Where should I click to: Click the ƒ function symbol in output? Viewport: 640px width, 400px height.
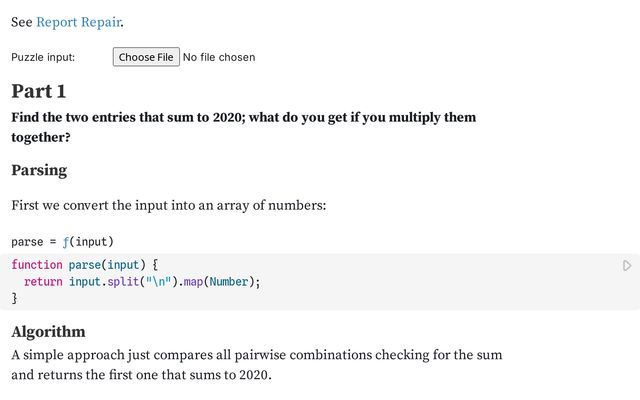click(65, 241)
